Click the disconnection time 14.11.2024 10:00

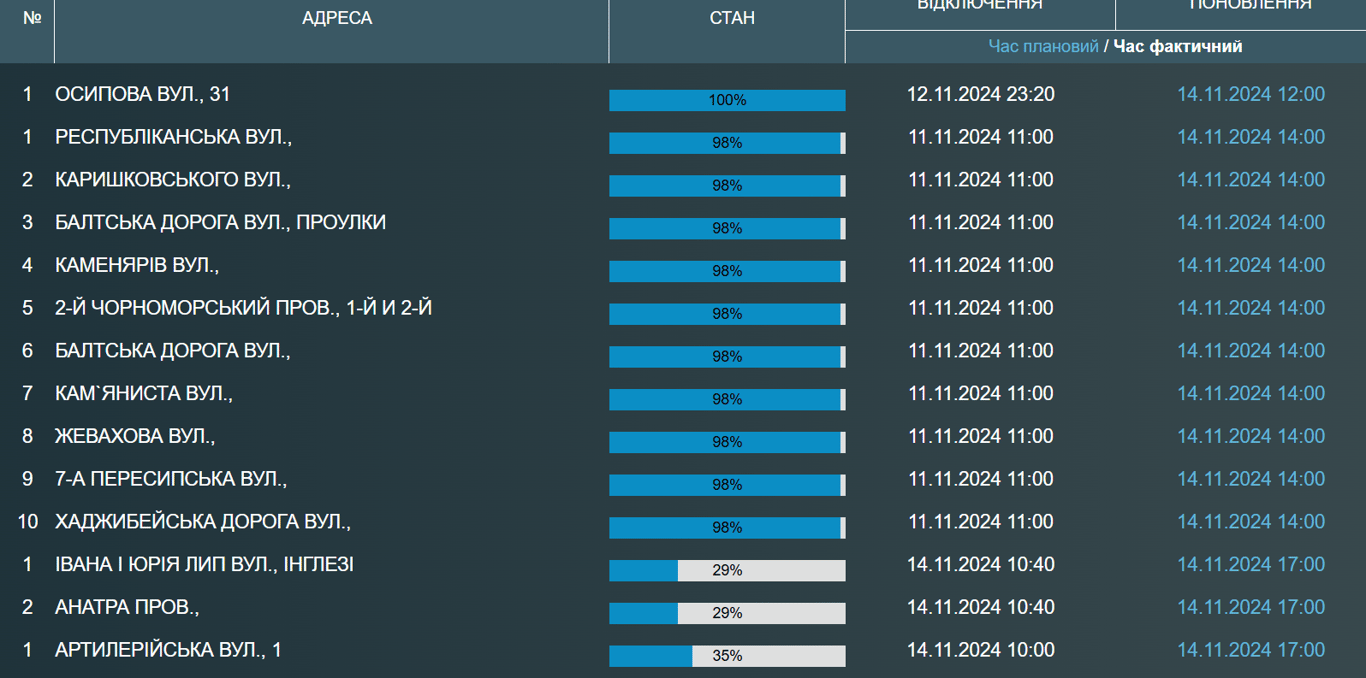tap(980, 650)
